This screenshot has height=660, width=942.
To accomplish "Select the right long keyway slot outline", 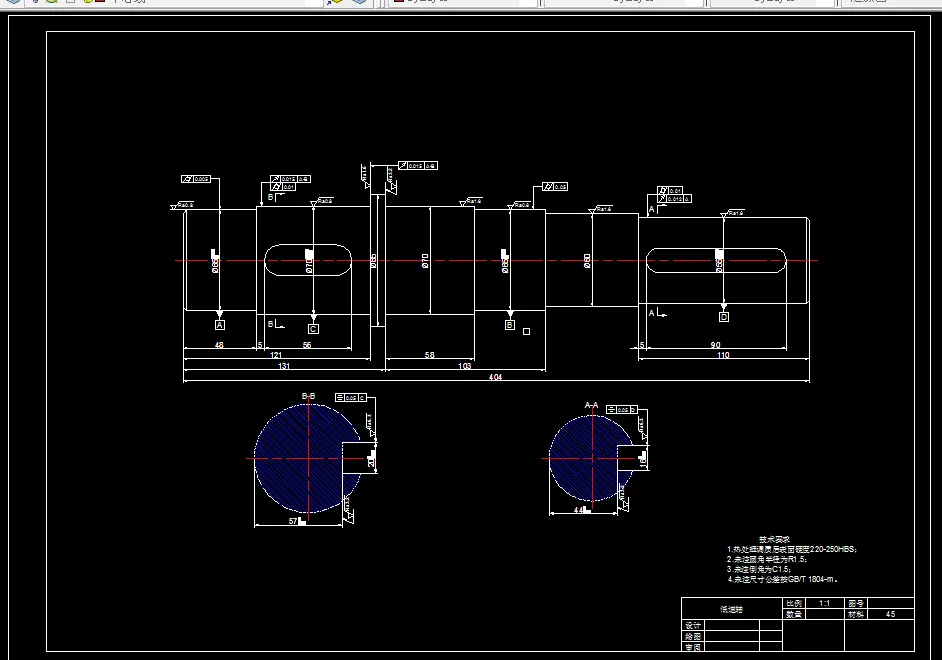I will (x=716, y=260).
